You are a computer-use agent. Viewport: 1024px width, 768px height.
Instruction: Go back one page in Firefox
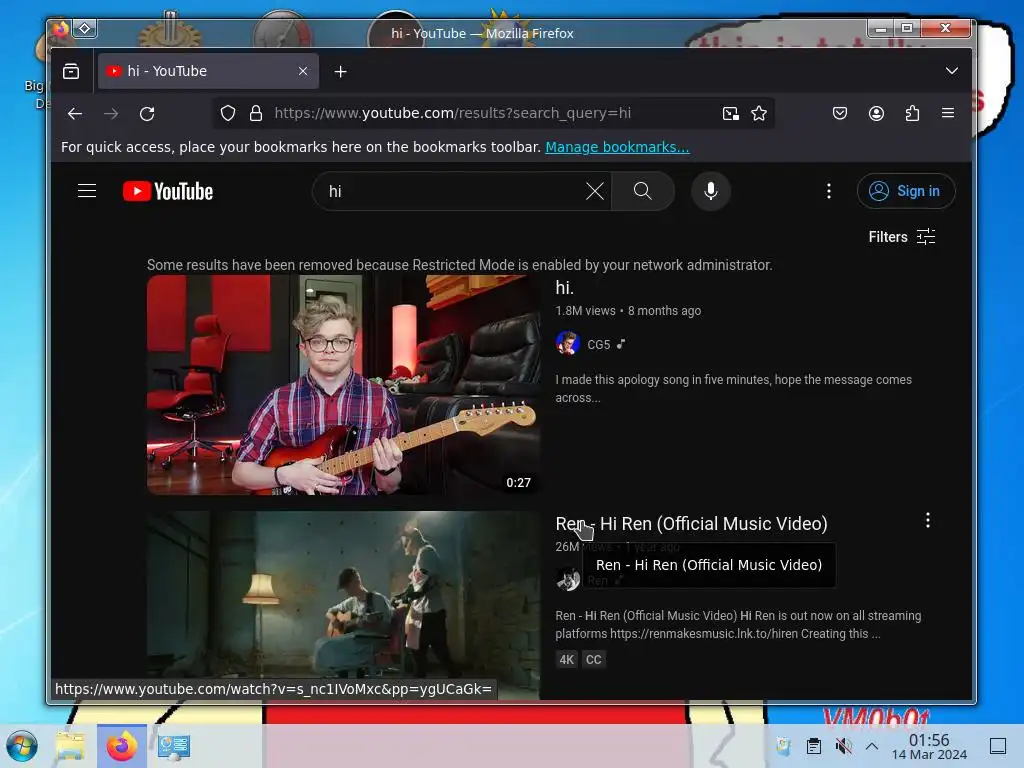[x=74, y=114]
